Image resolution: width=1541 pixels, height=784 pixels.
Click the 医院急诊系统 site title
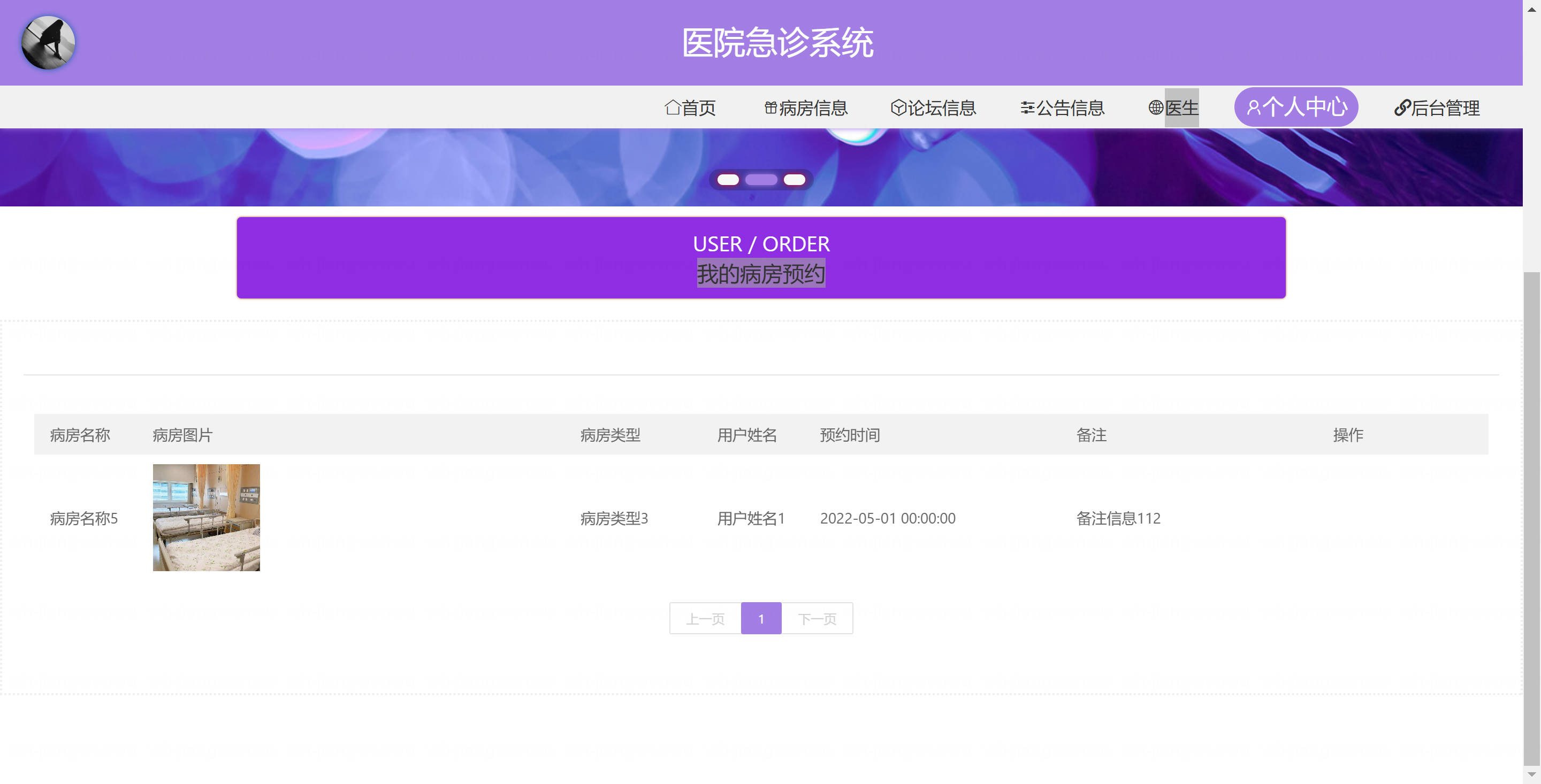coord(777,42)
